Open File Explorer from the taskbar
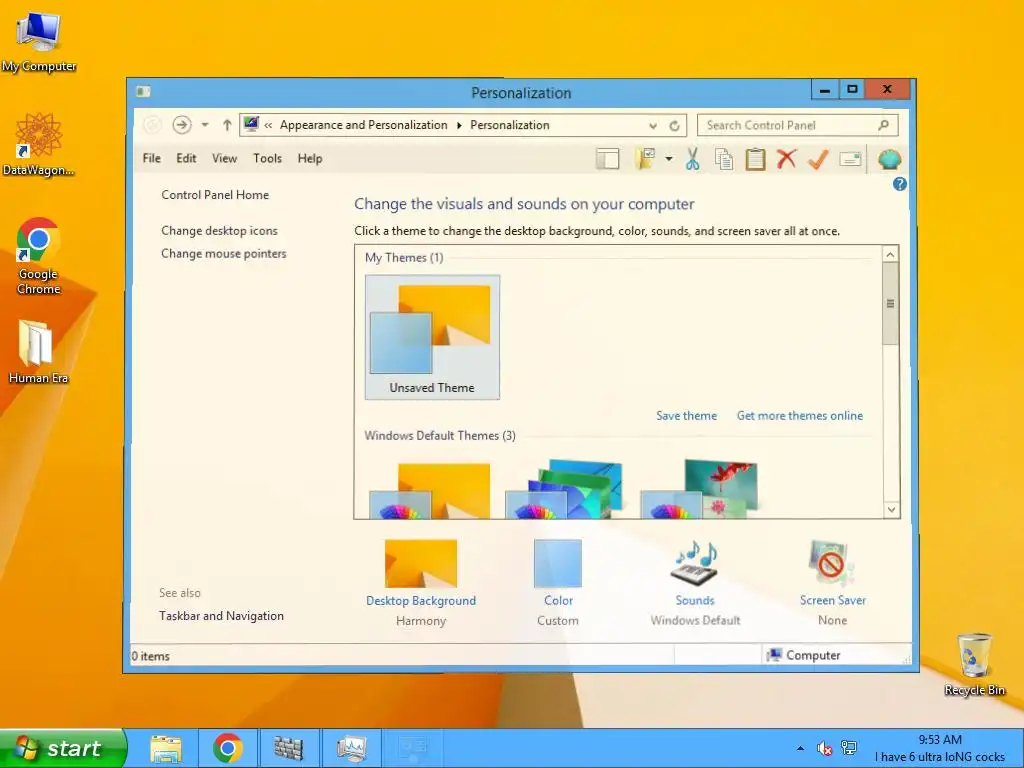Screen dimensions: 1024x768 pos(166,748)
